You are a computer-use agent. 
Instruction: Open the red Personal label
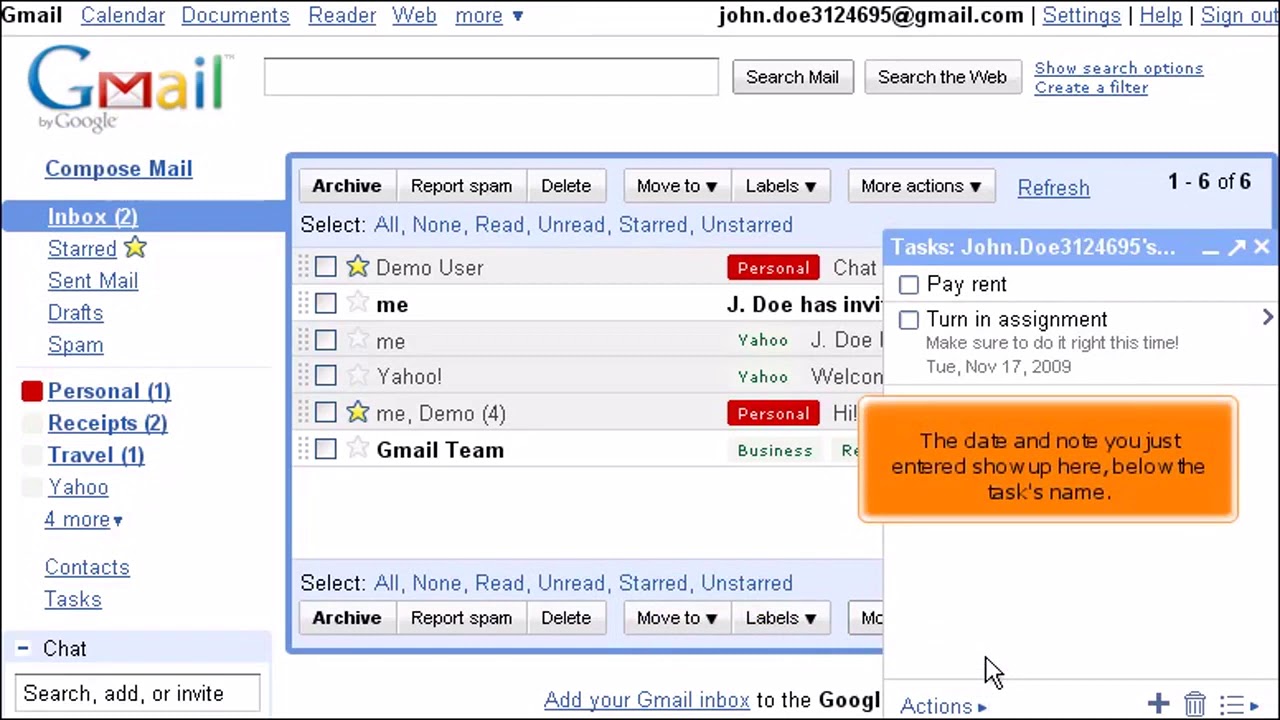tap(109, 391)
